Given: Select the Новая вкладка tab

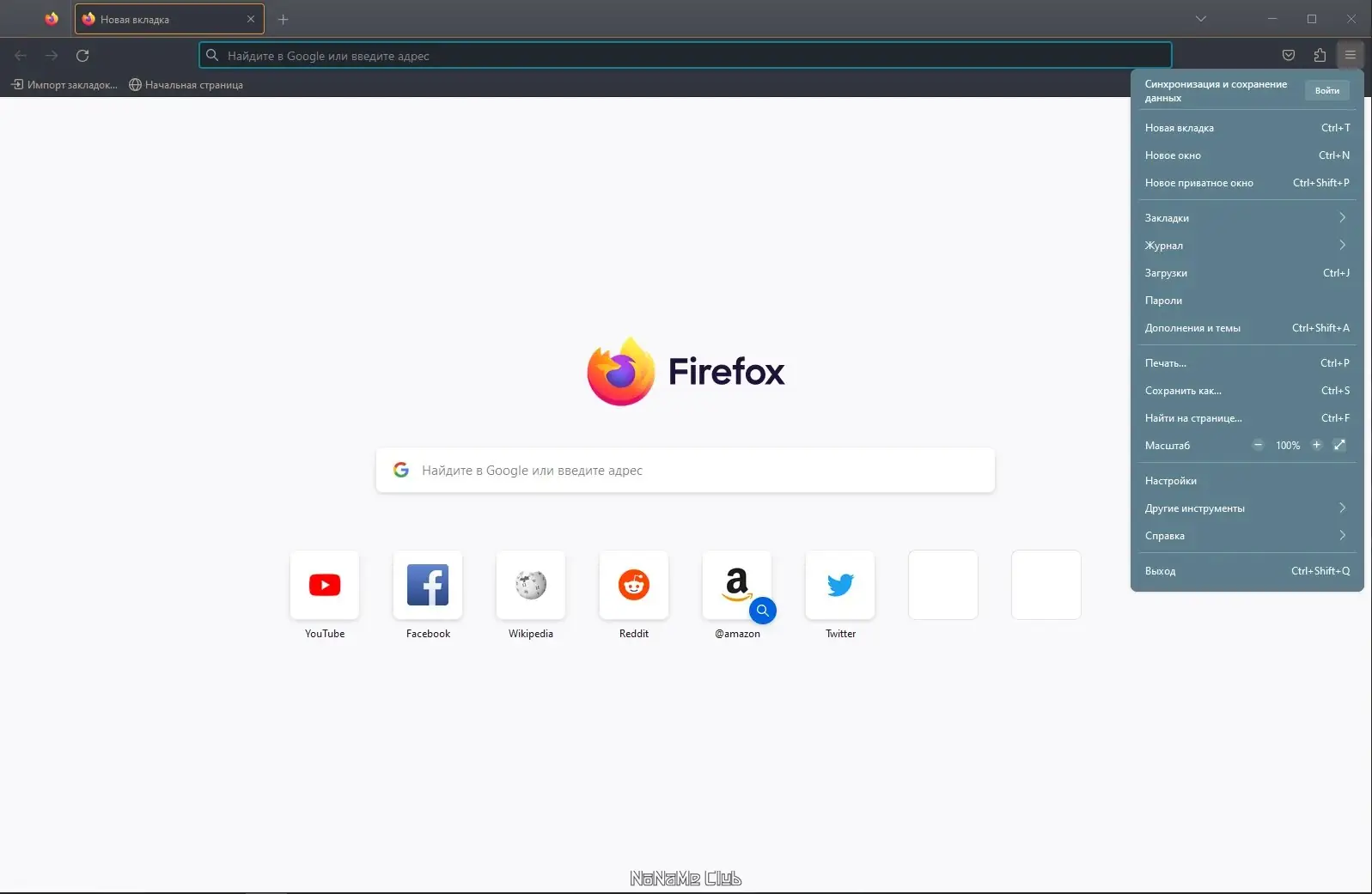Looking at the screenshot, I should tap(169, 19).
